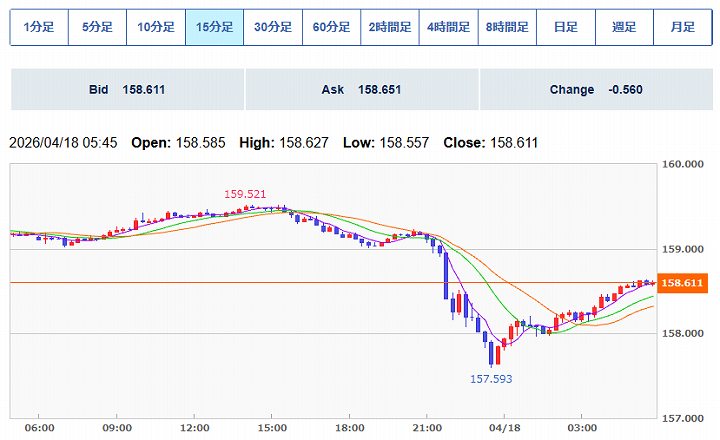
Task: Open the 4時間足 chart view
Action: (449, 27)
